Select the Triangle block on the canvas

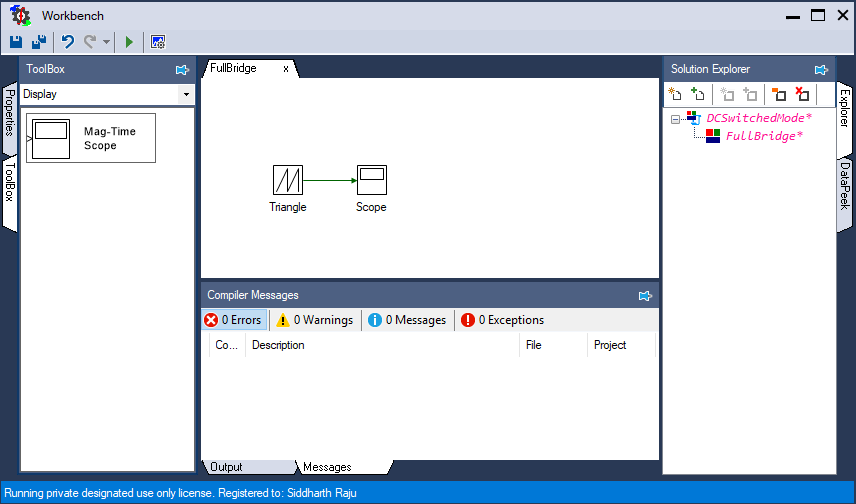pos(288,180)
